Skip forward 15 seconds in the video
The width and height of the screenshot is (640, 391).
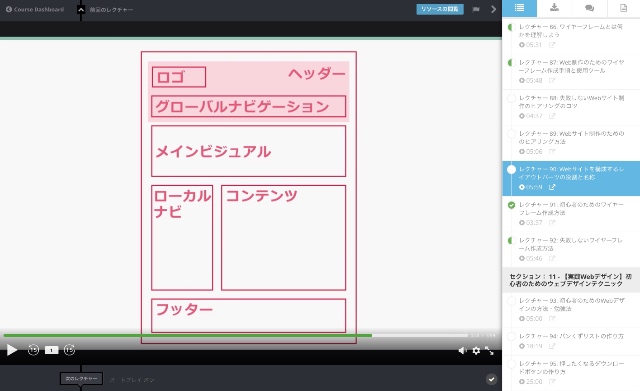click(69, 350)
